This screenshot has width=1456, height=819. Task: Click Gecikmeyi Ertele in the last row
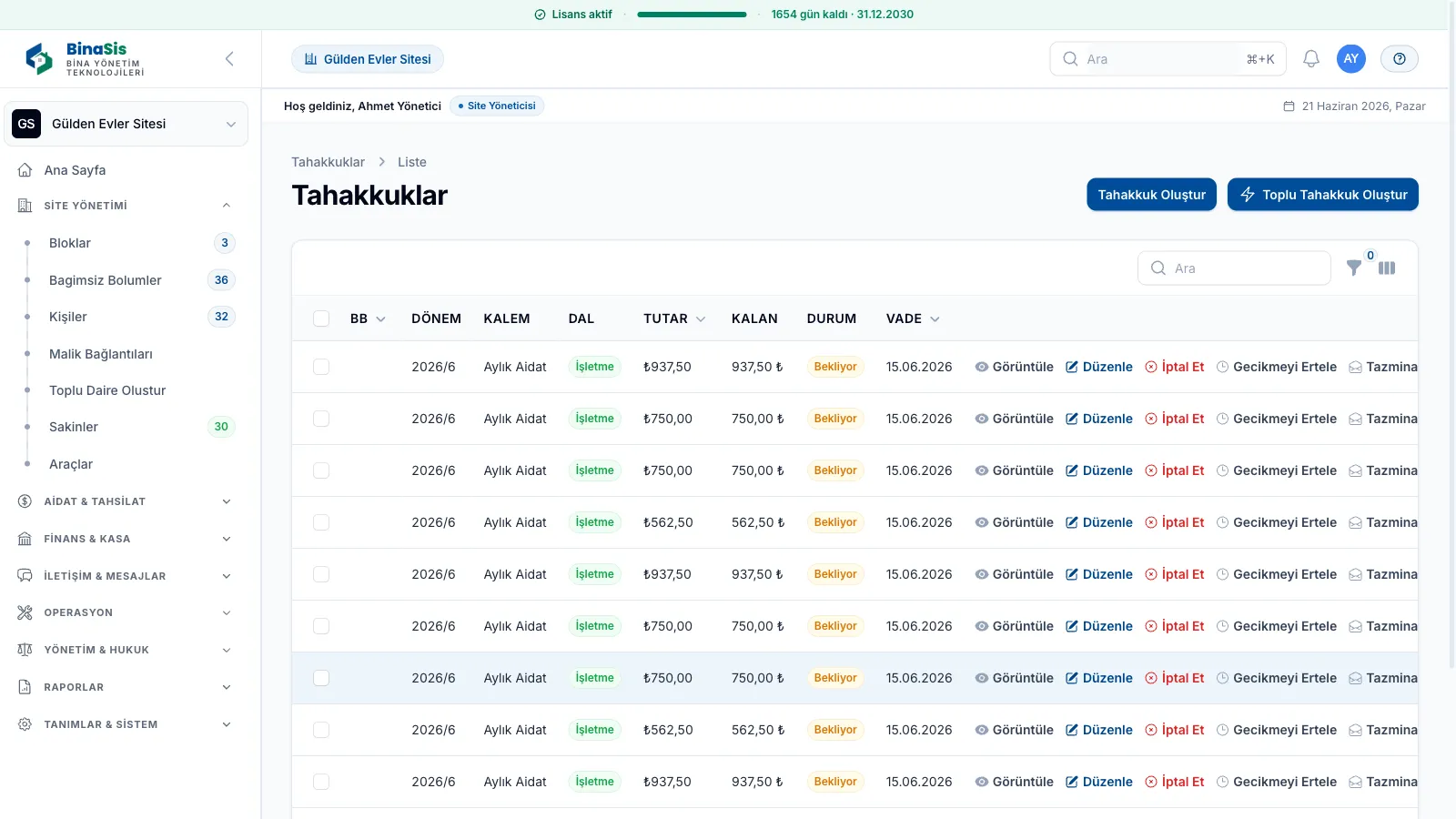coord(1277,782)
